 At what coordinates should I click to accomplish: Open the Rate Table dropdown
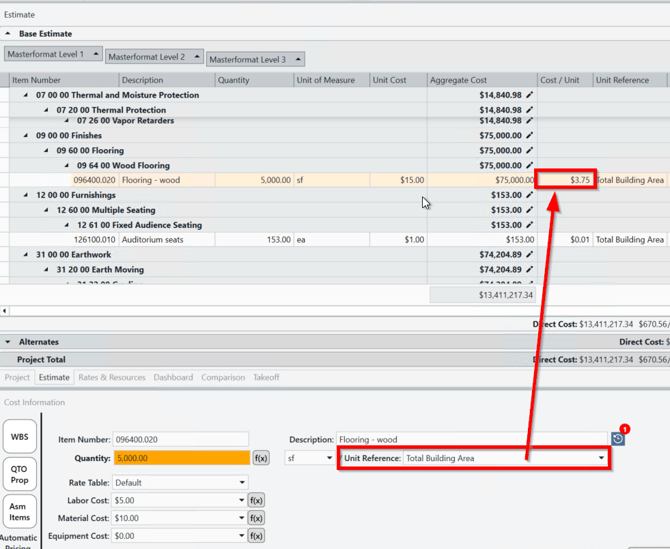pyautogui.click(x=242, y=482)
